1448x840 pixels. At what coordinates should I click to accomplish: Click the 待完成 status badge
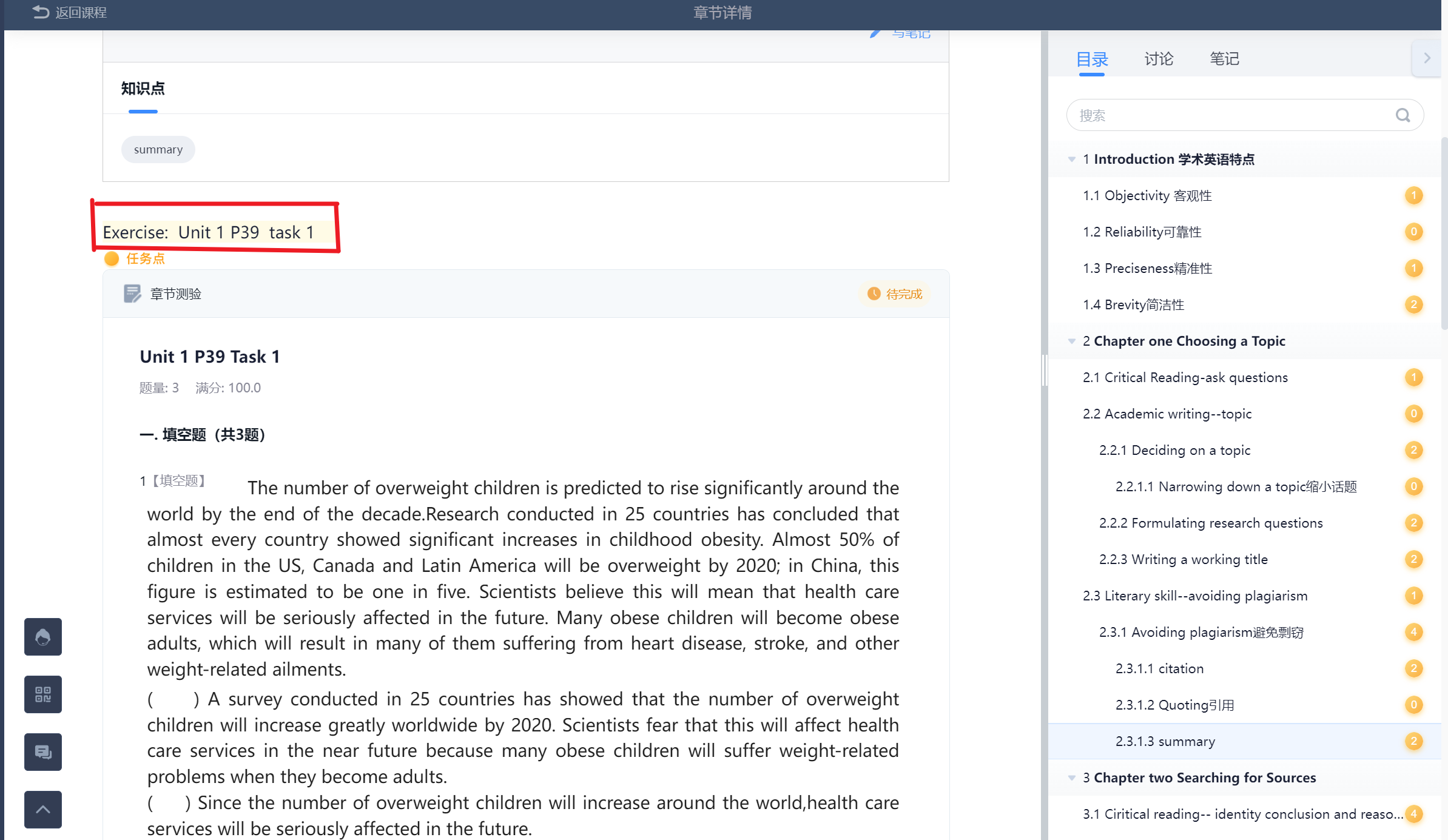[x=895, y=294]
